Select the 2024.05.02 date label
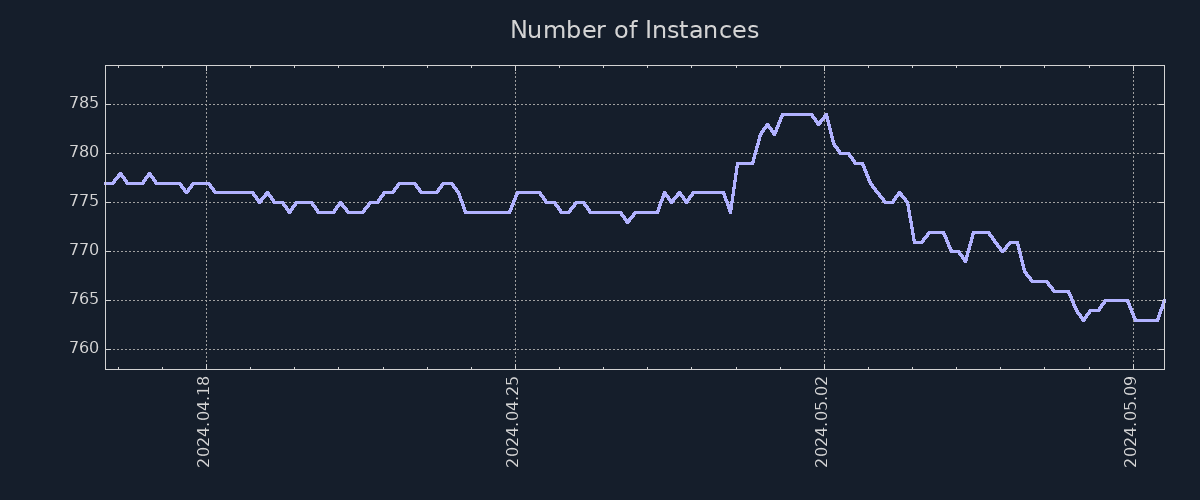Viewport: 1200px width, 500px height. pos(824,421)
